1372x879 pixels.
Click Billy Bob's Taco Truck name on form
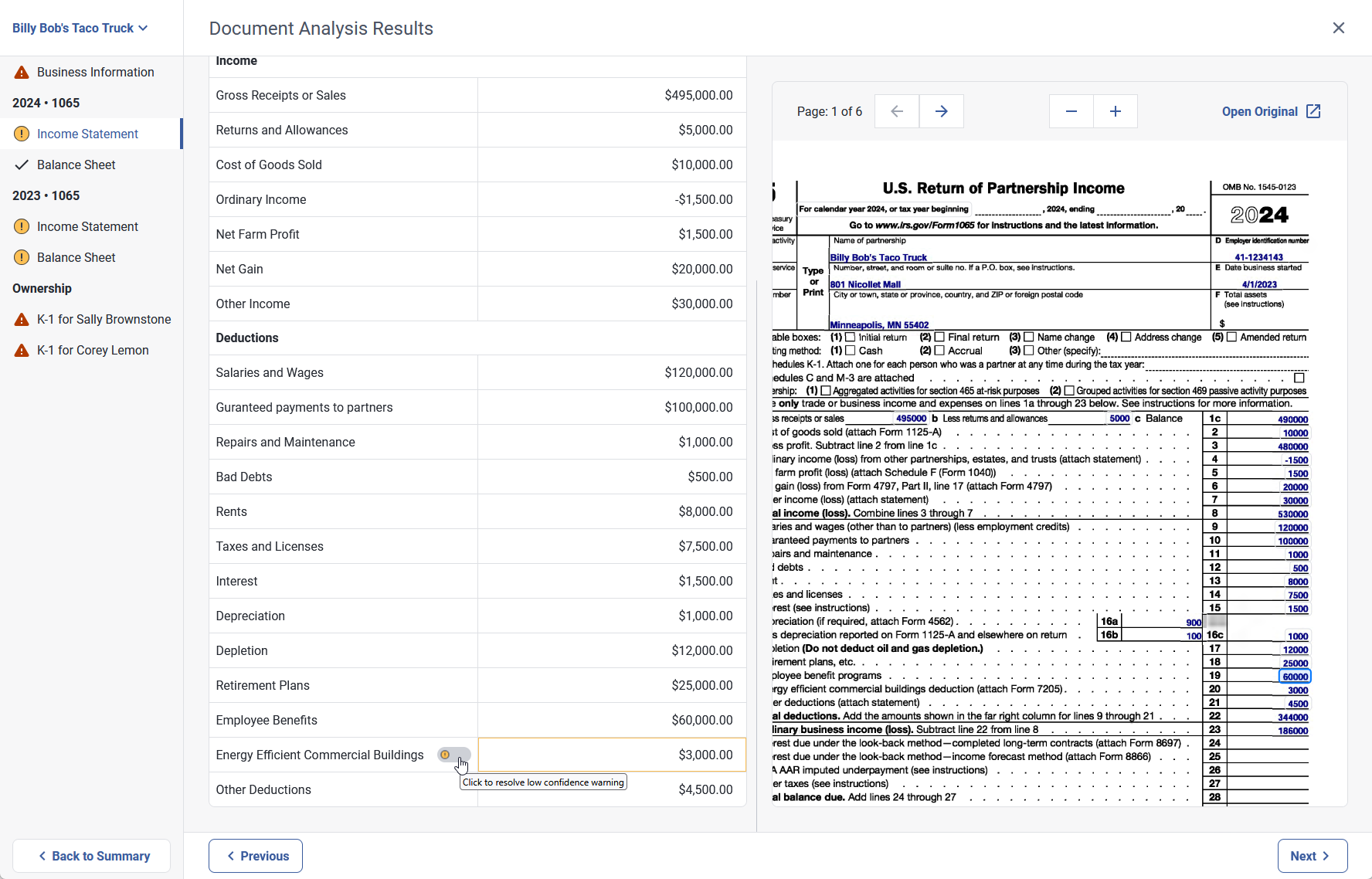click(878, 258)
